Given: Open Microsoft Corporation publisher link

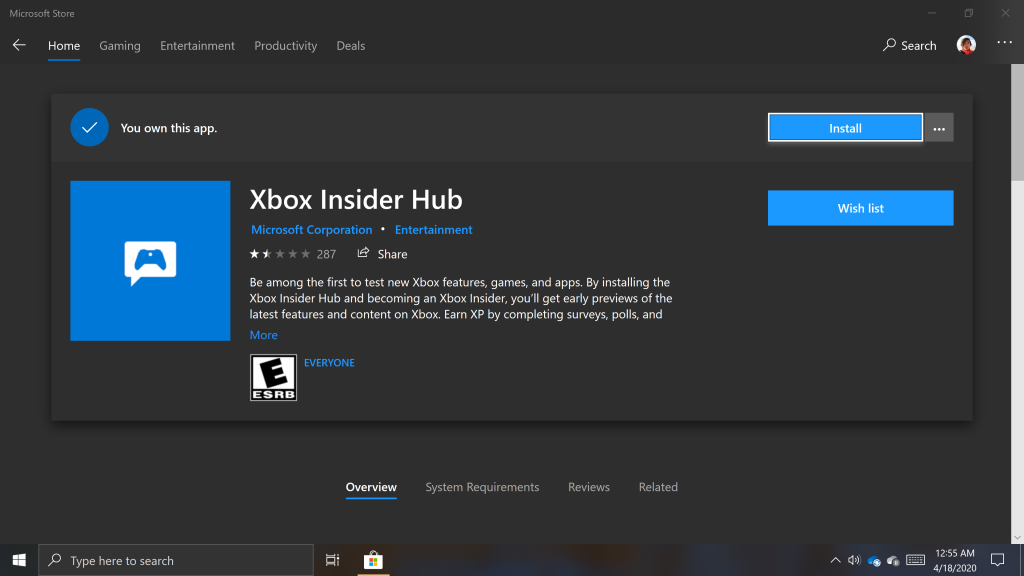Looking at the screenshot, I should tap(312, 230).
